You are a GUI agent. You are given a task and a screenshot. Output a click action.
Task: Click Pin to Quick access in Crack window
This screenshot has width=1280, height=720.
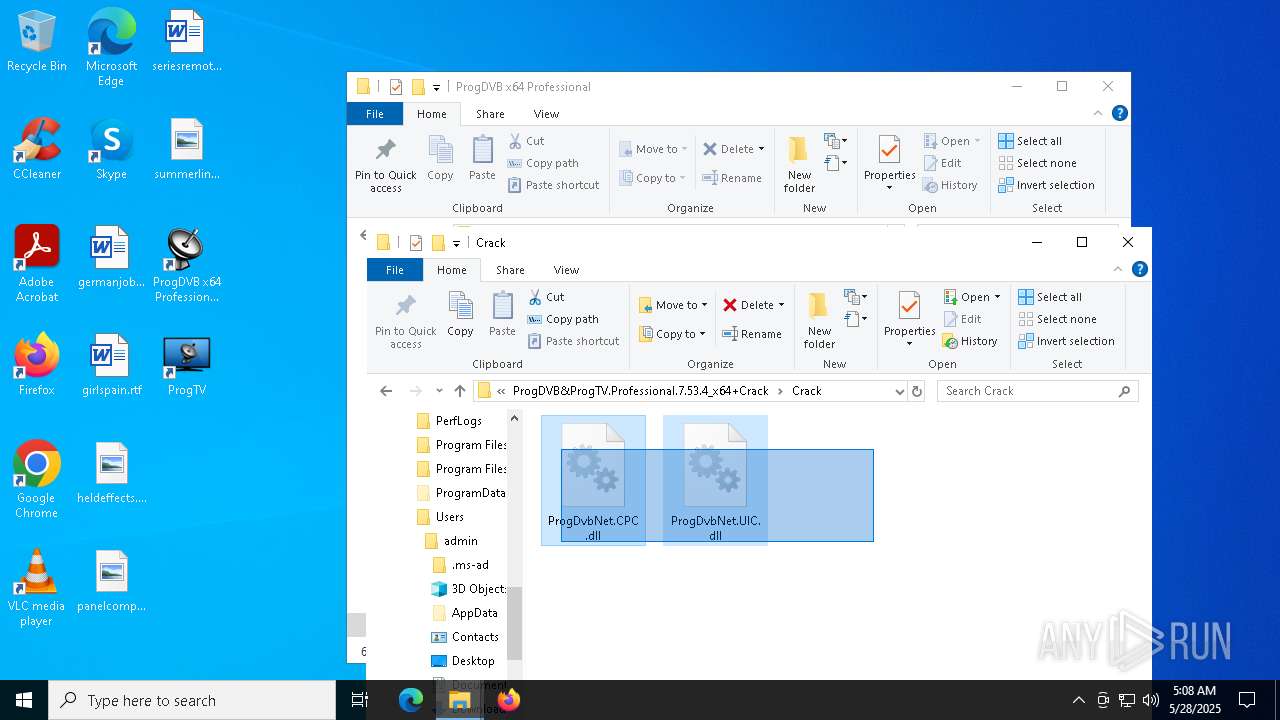[x=405, y=320]
